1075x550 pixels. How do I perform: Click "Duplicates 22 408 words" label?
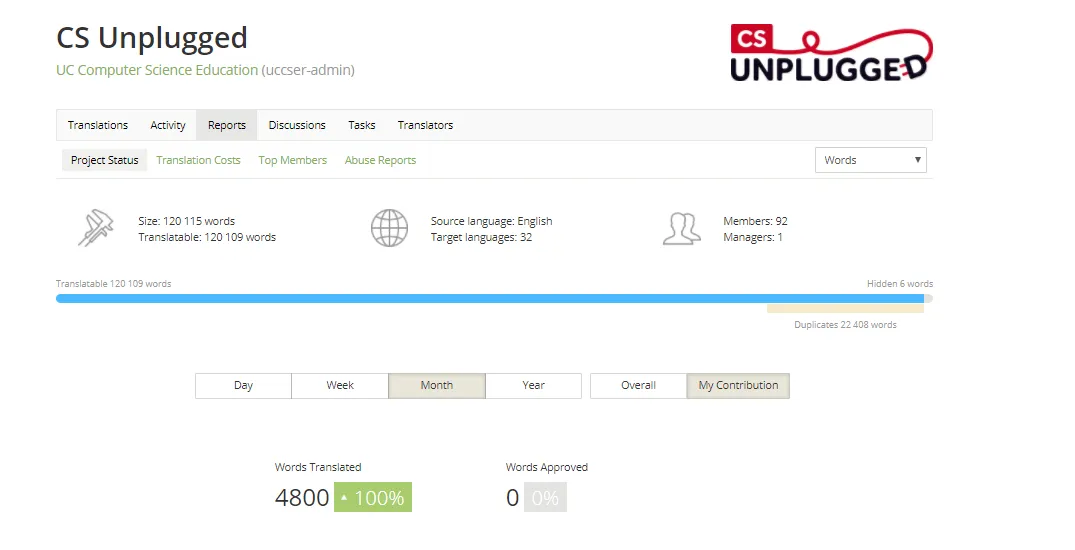click(845, 325)
